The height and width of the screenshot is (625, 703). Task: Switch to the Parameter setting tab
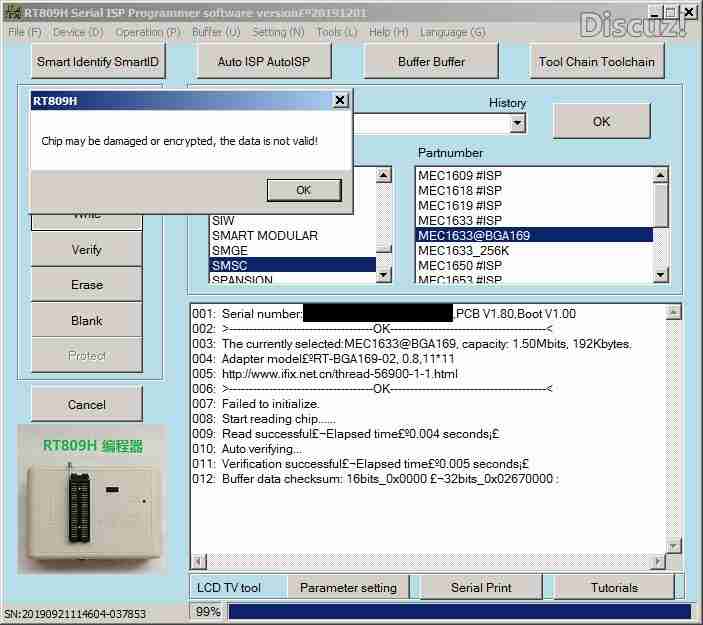[348, 588]
